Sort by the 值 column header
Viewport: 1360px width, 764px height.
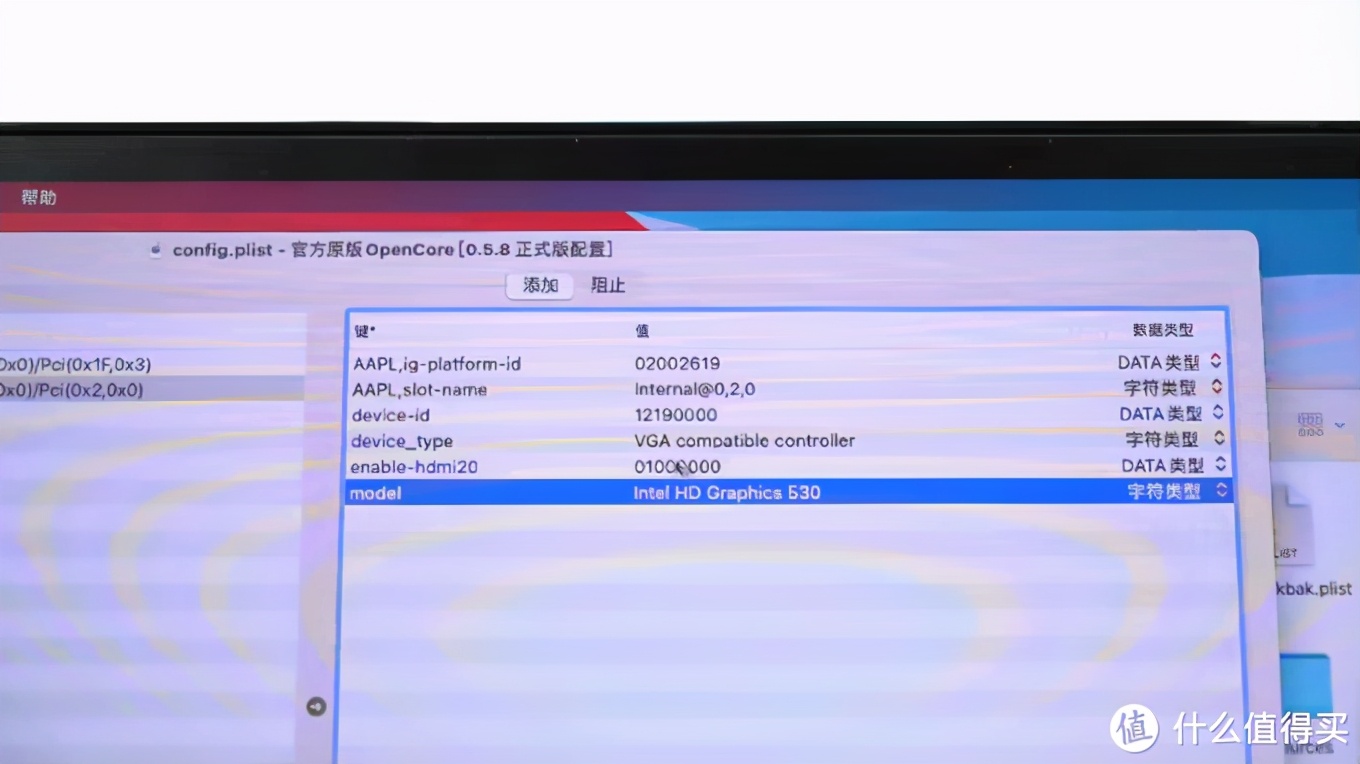click(x=641, y=330)
